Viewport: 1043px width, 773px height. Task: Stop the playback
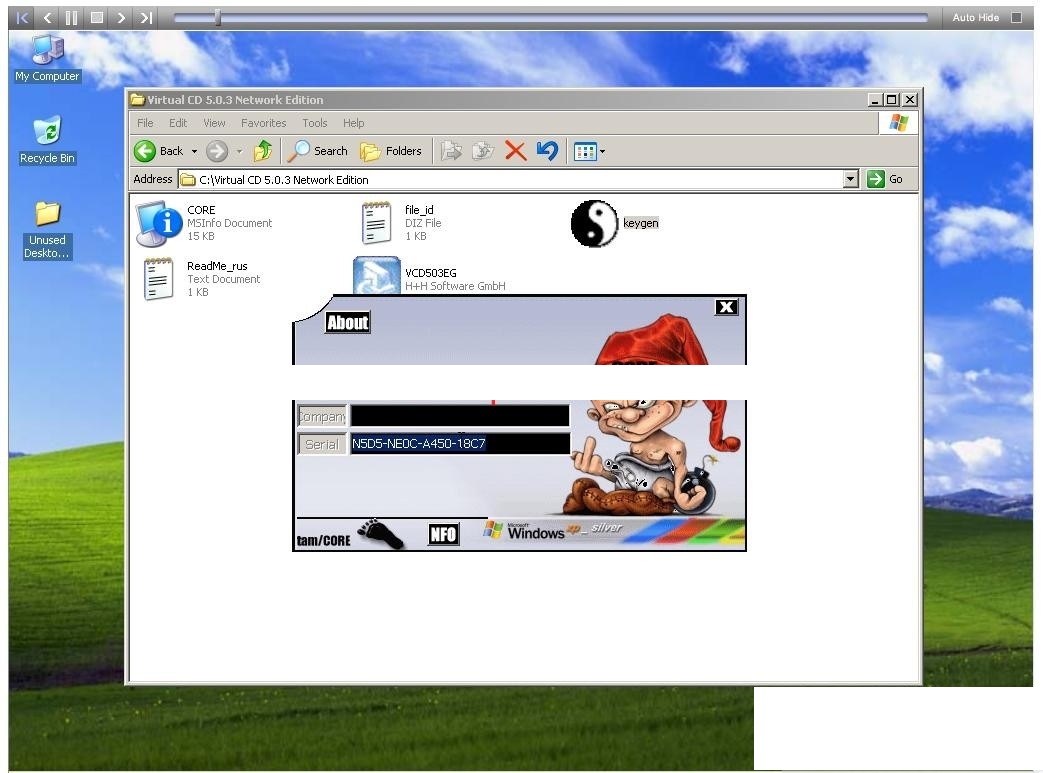pyautogui.click(x=96, y=18)
